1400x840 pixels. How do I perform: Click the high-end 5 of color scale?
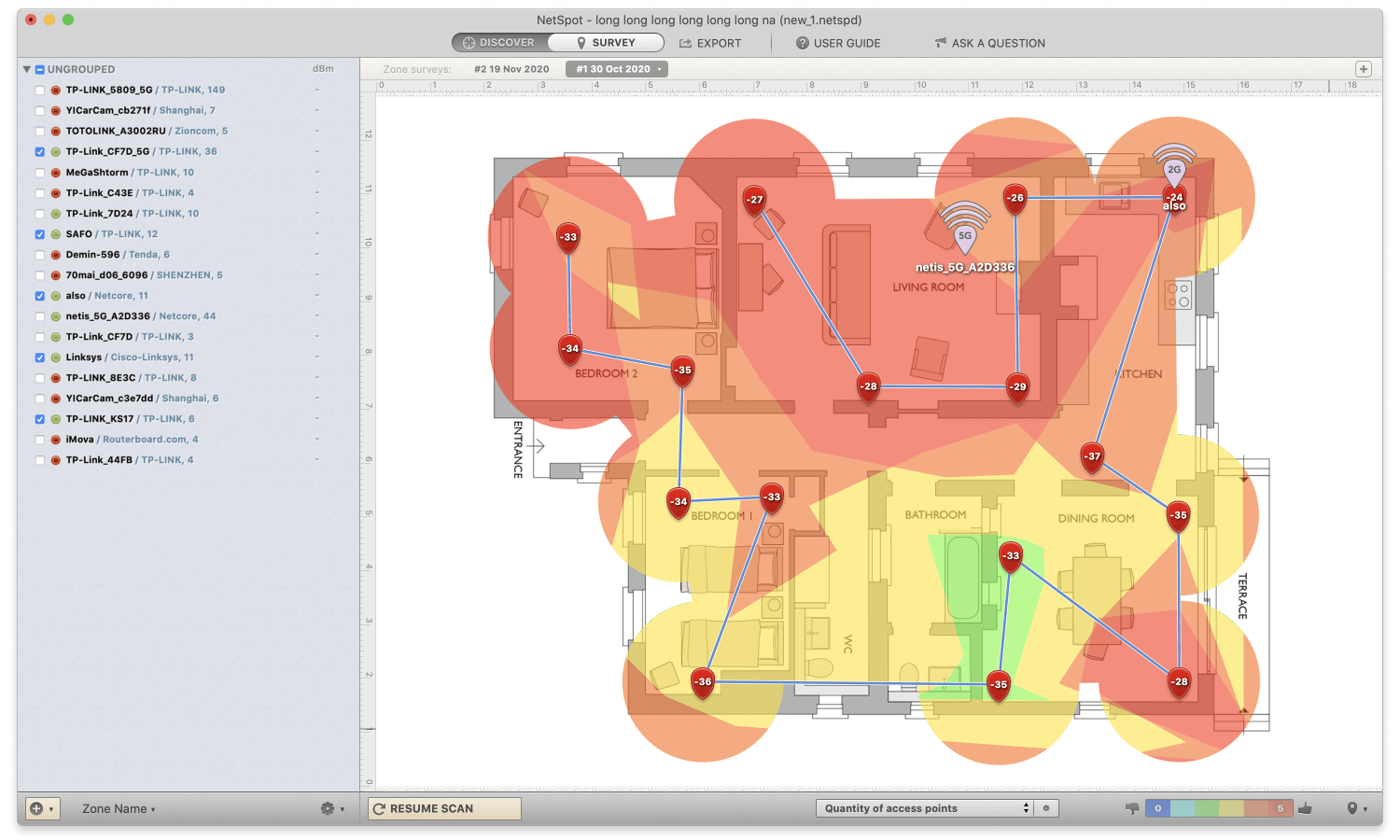tap(1281, 808)
